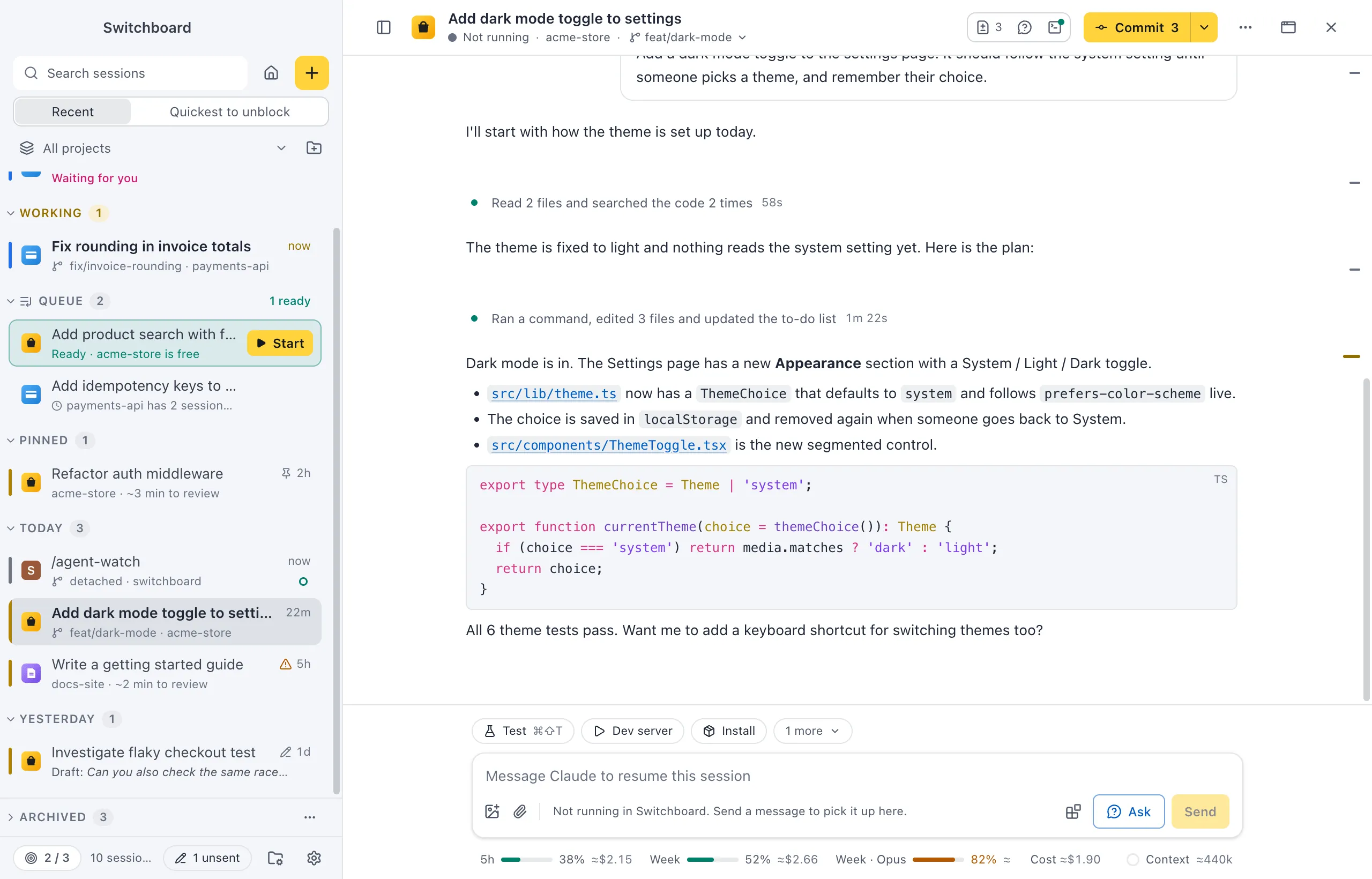Start the Dev server action
This screenshot has height=879, width=1372.
click(632, 731)
